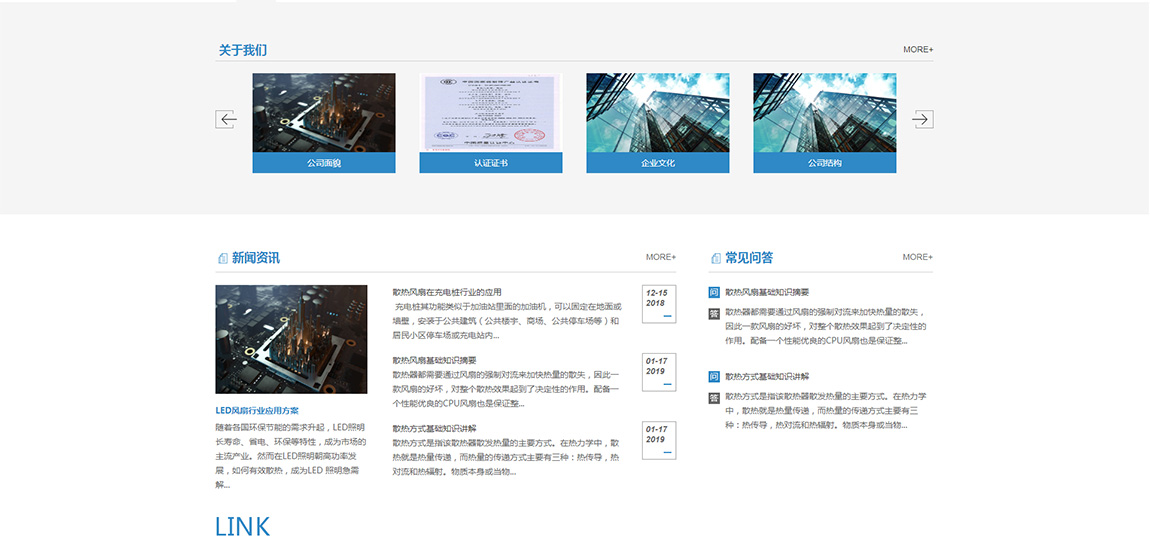
Task: Click the 问 icon beside 散热风扇基础知识摘要
Action: tap(714, 292)
